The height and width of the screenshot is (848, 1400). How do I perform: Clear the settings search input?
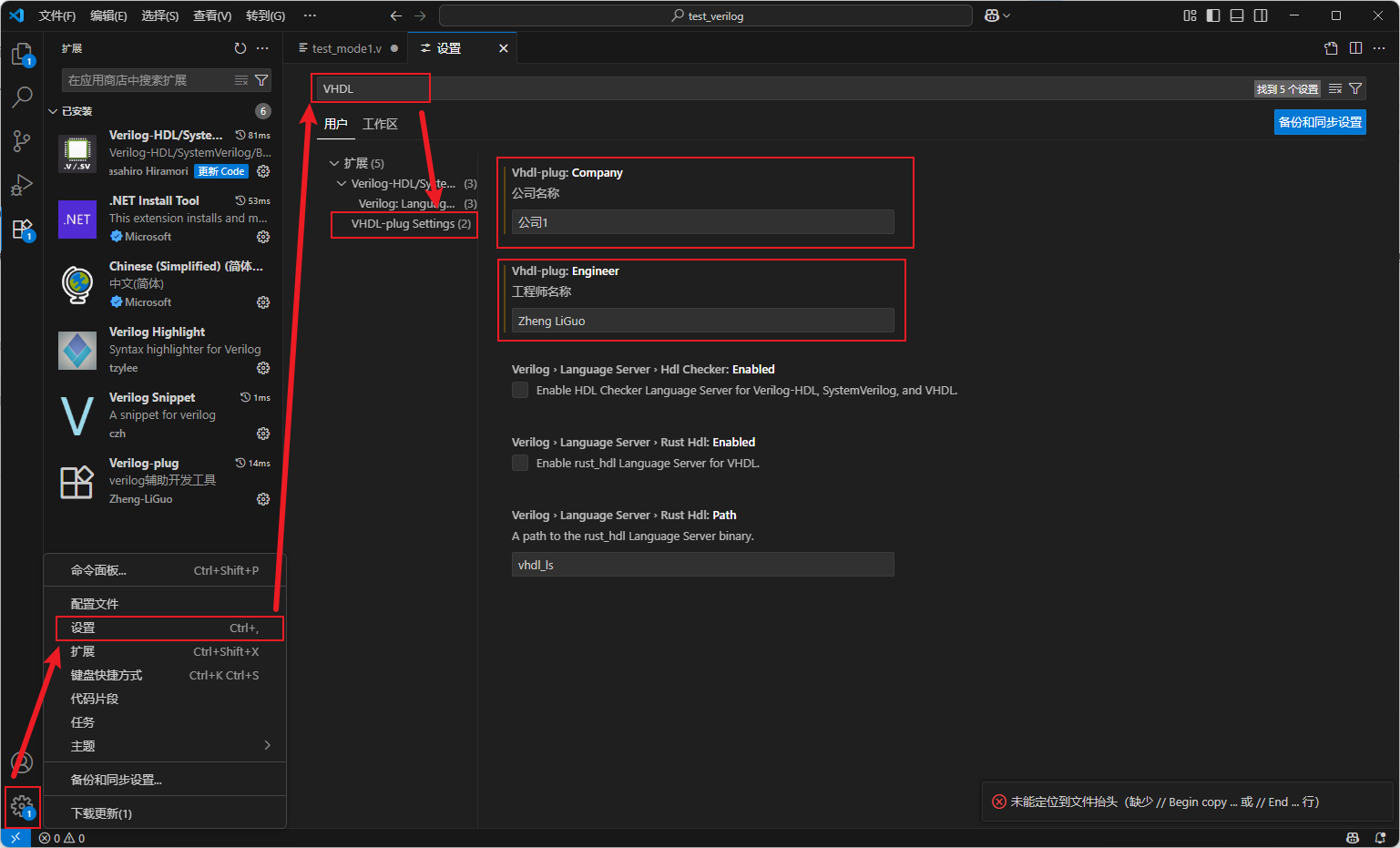click(1335, 88)
